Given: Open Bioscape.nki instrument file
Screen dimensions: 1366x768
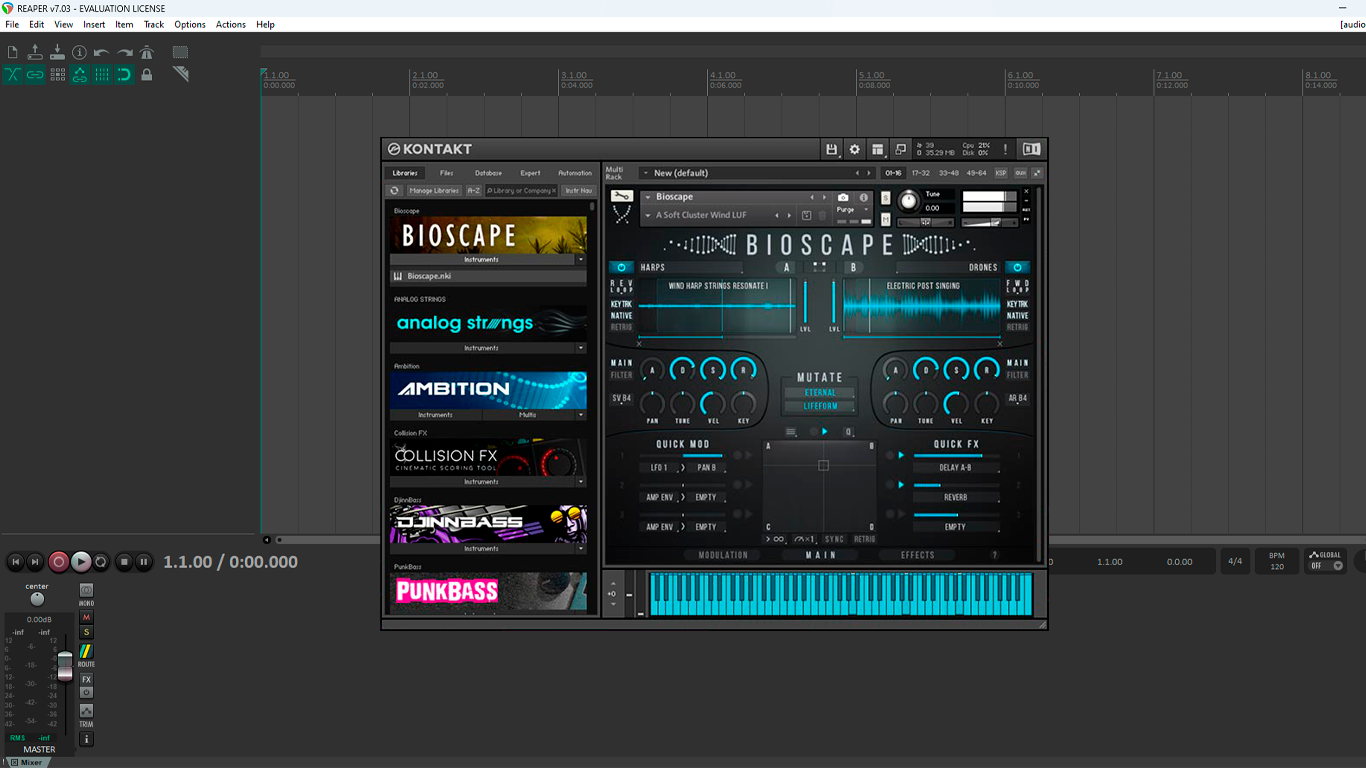Looking at the screenshot, I should point(488,276).
